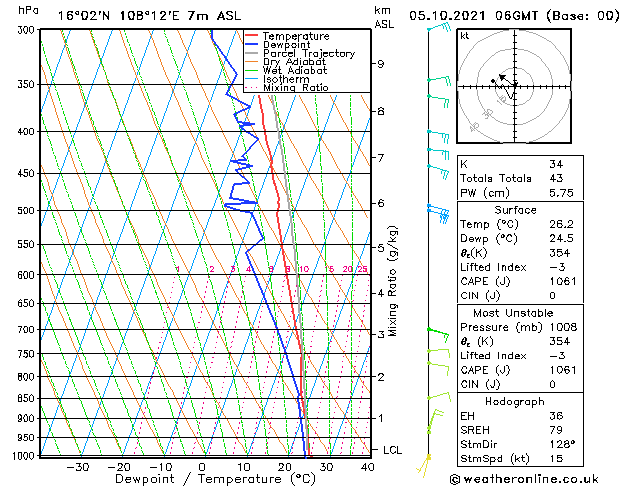The height and width of the screenshot is (486, 629).
Task: Click the cyan wind barb at 400 hPa
Action: [438, 136]
